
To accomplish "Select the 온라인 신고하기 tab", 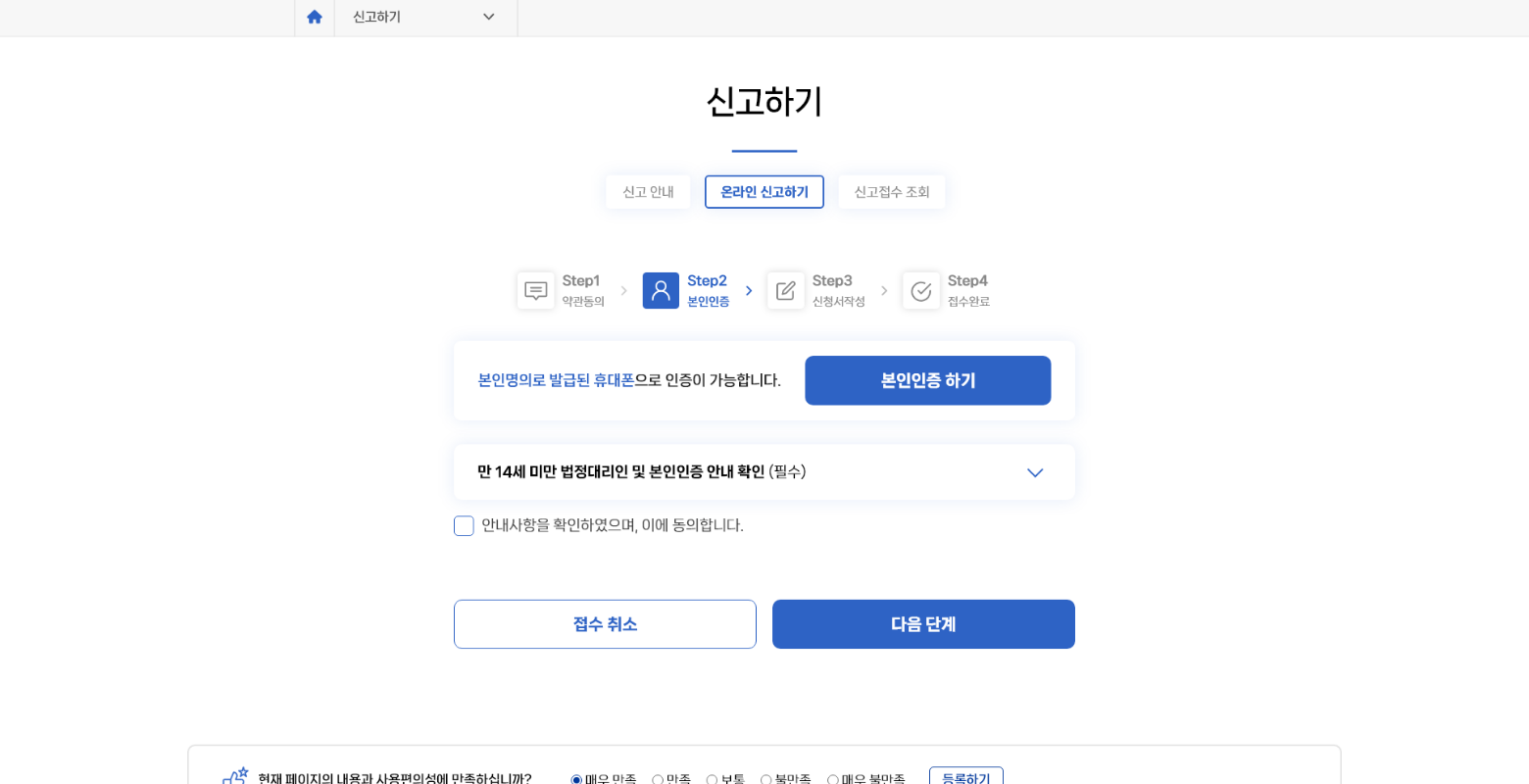I will click(x=764, y=192).
